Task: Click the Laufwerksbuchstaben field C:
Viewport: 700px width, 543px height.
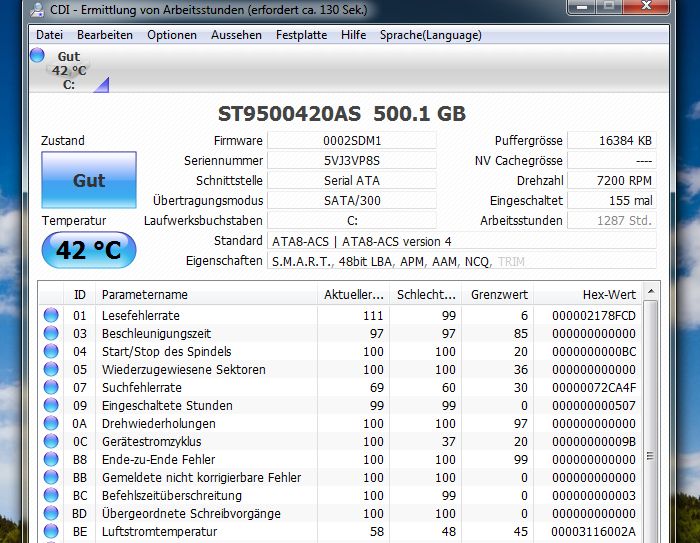Action: point(352,221)
